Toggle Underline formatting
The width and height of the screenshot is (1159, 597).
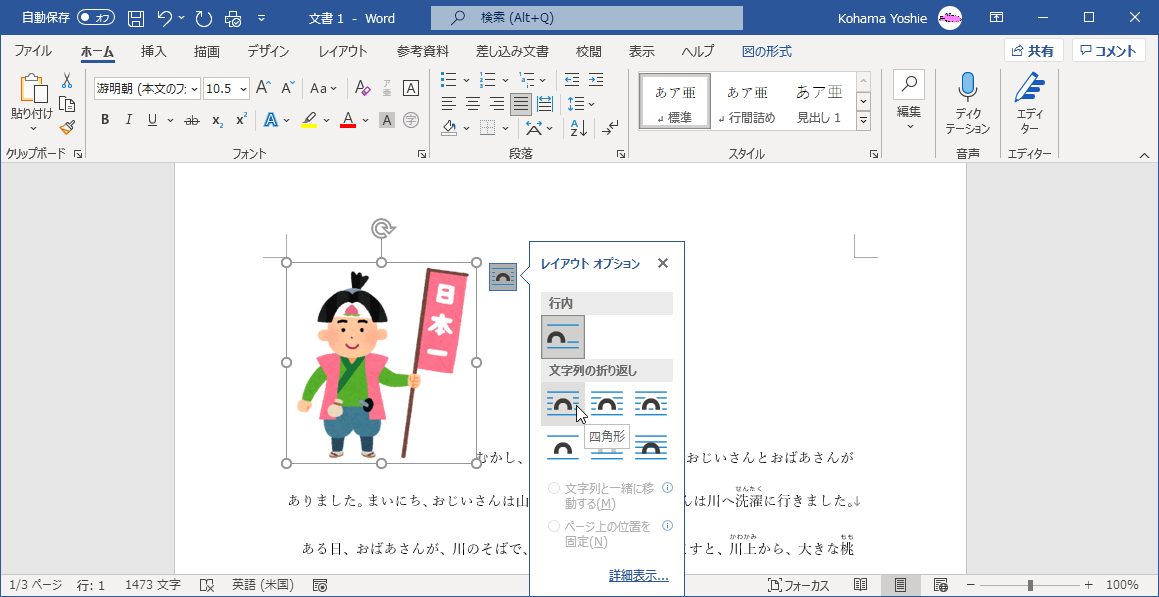[152, 120]
